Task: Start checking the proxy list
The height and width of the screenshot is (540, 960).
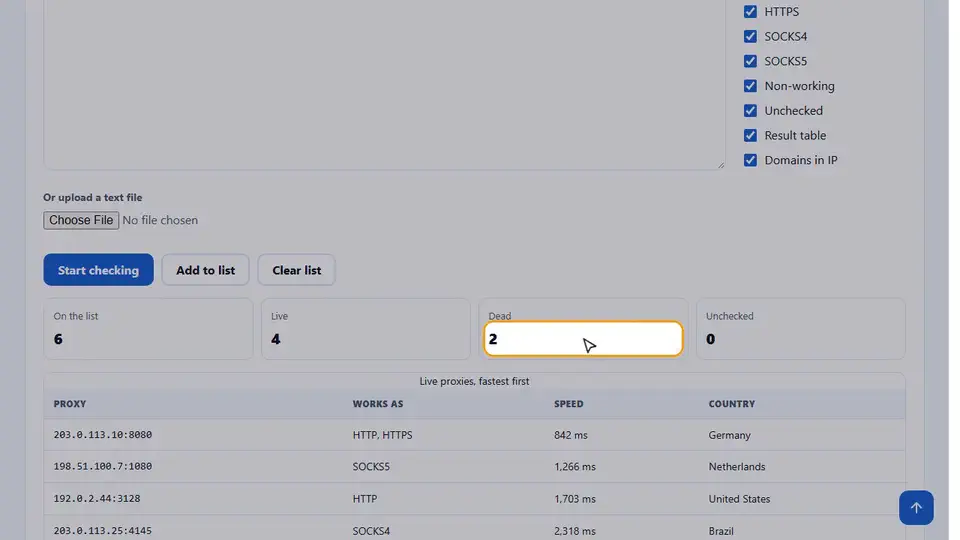Action: click(x=99, y=270)
